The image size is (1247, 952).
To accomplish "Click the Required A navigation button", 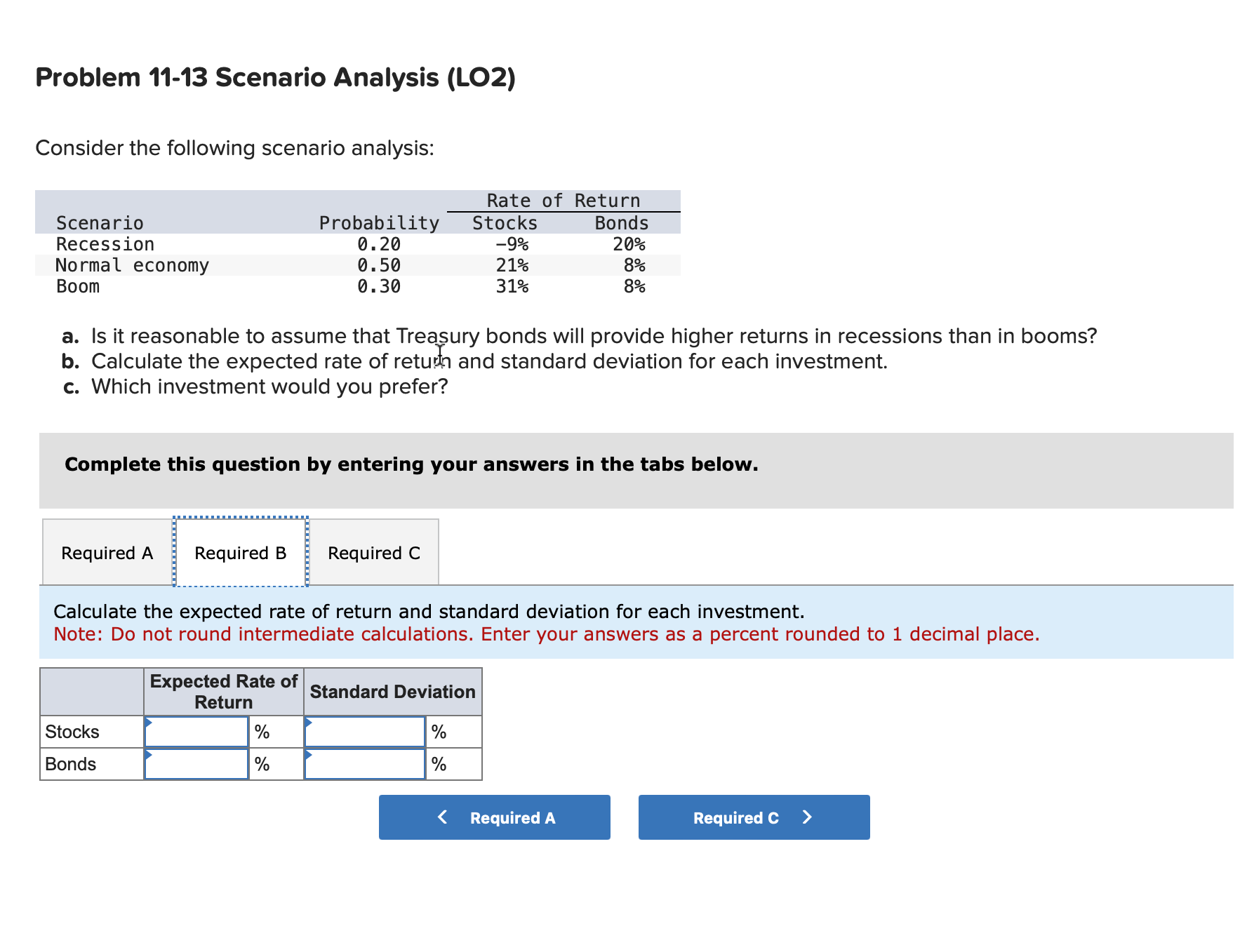I will point(494,817).
